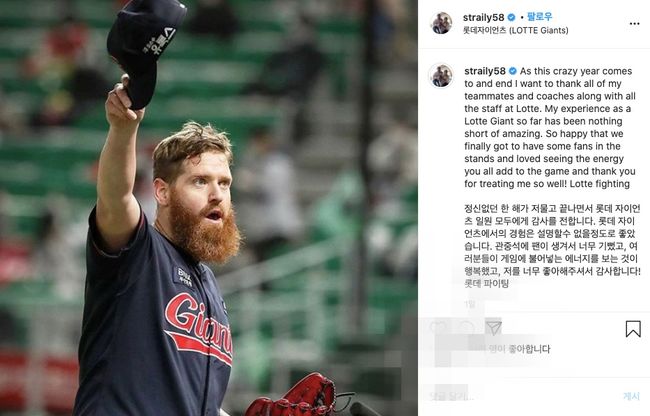The height and width of the screenshot is (416, 650).
Task: Click the baseball player photo
Action: click(x=209, y=208)
